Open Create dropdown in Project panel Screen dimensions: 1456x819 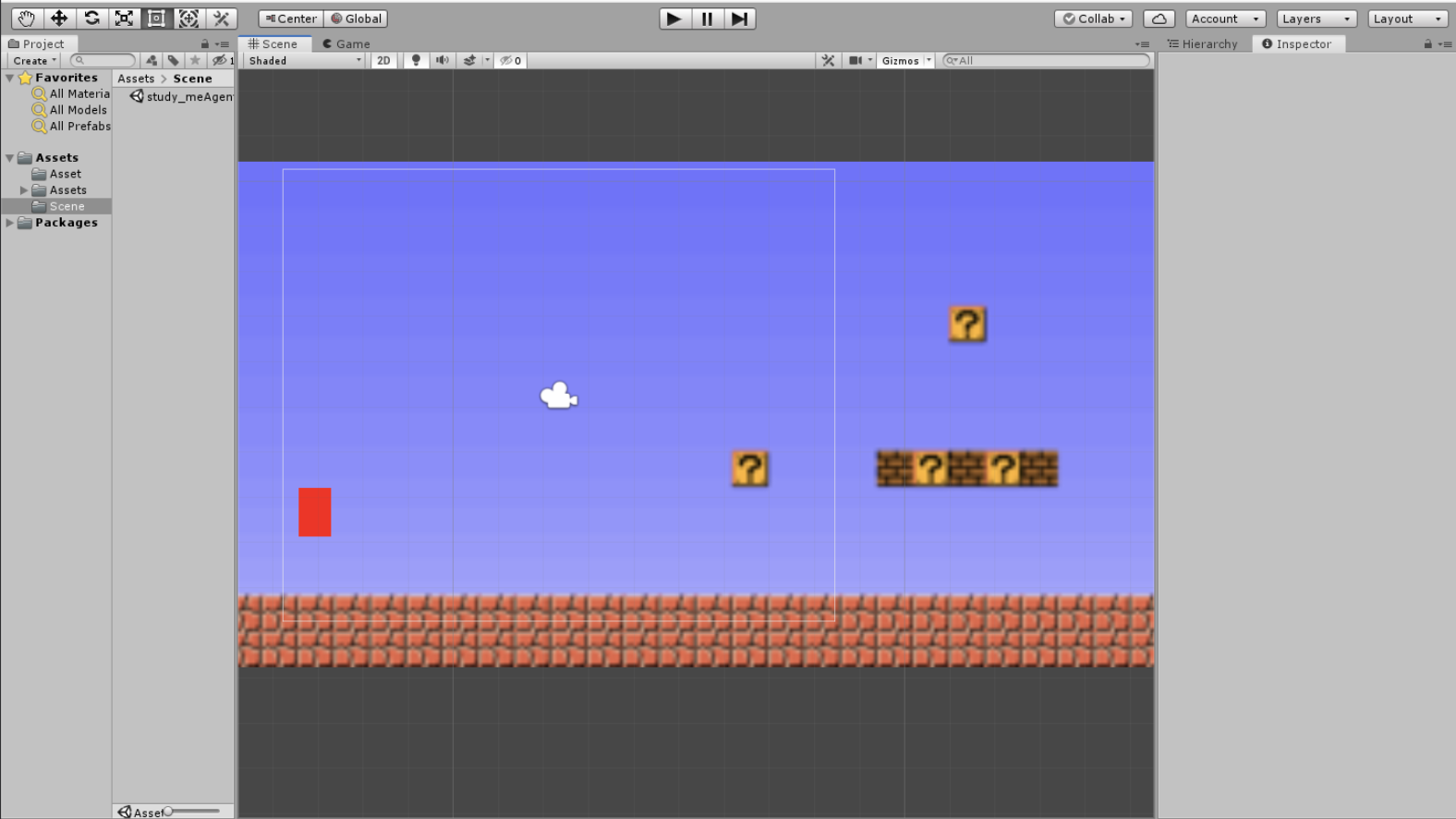coord(35,60)
